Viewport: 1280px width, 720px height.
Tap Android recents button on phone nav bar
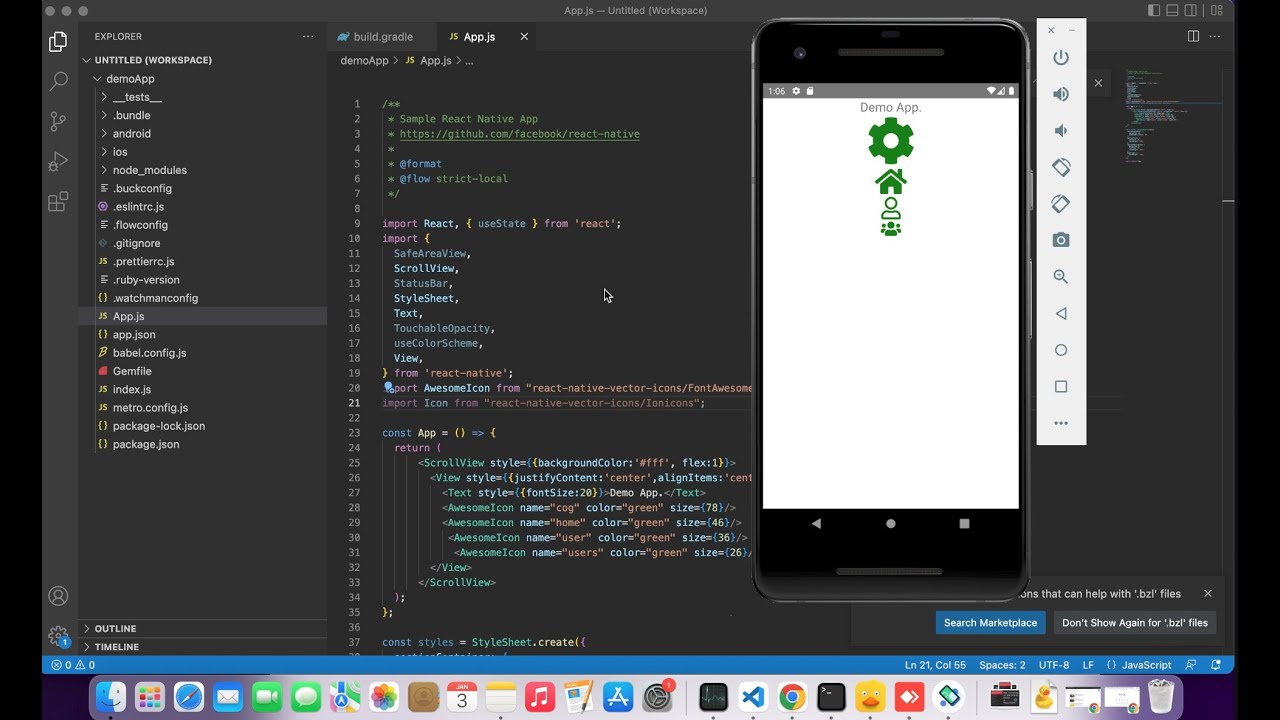[965, 523]
